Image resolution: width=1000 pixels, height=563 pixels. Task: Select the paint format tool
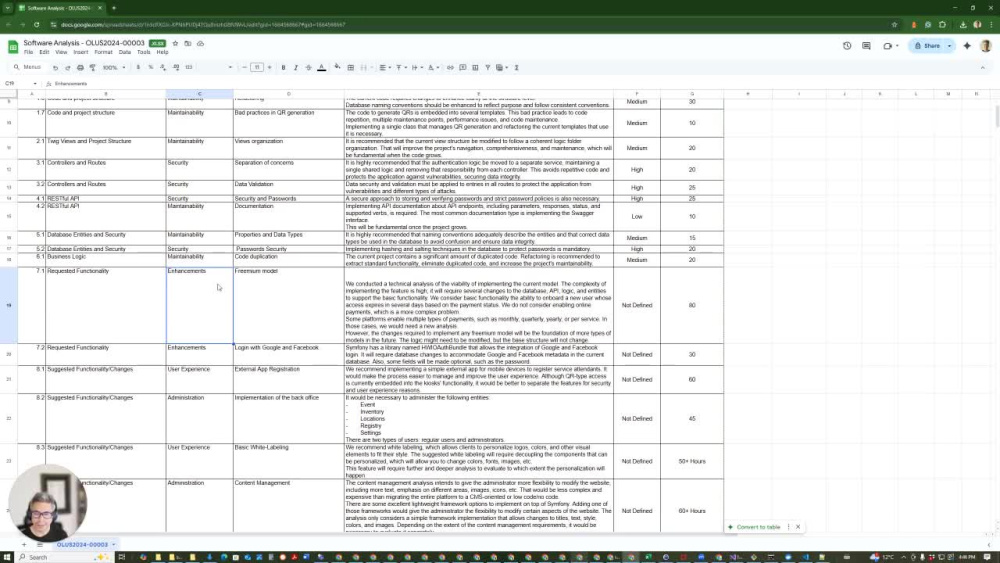tap(92, 68)
